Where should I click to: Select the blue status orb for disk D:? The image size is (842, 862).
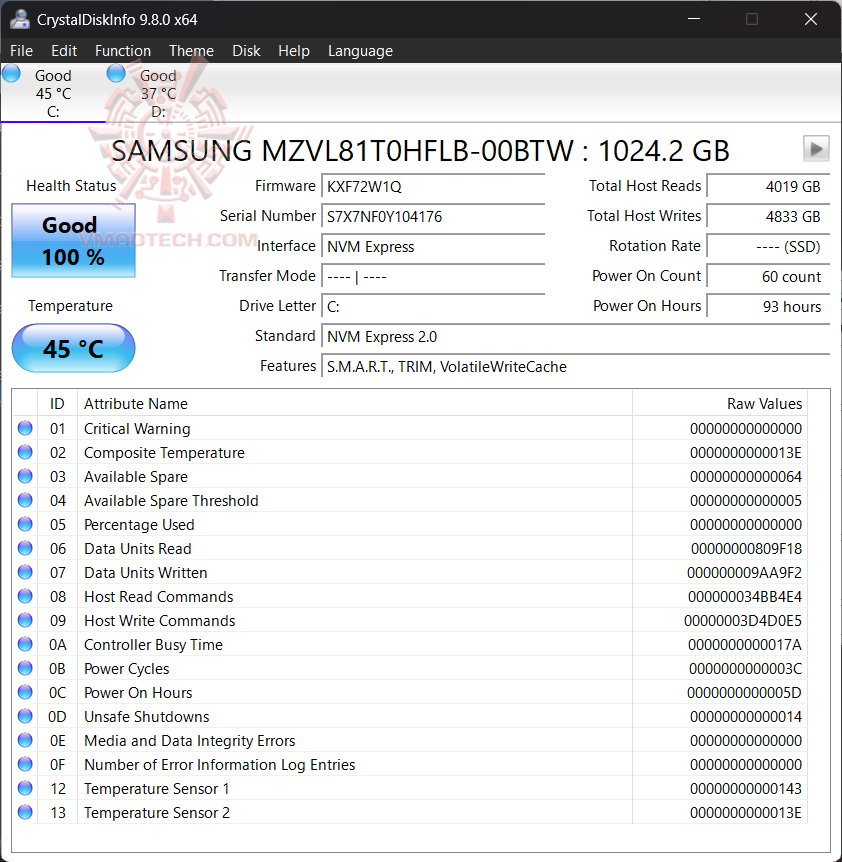click(116, 73)
